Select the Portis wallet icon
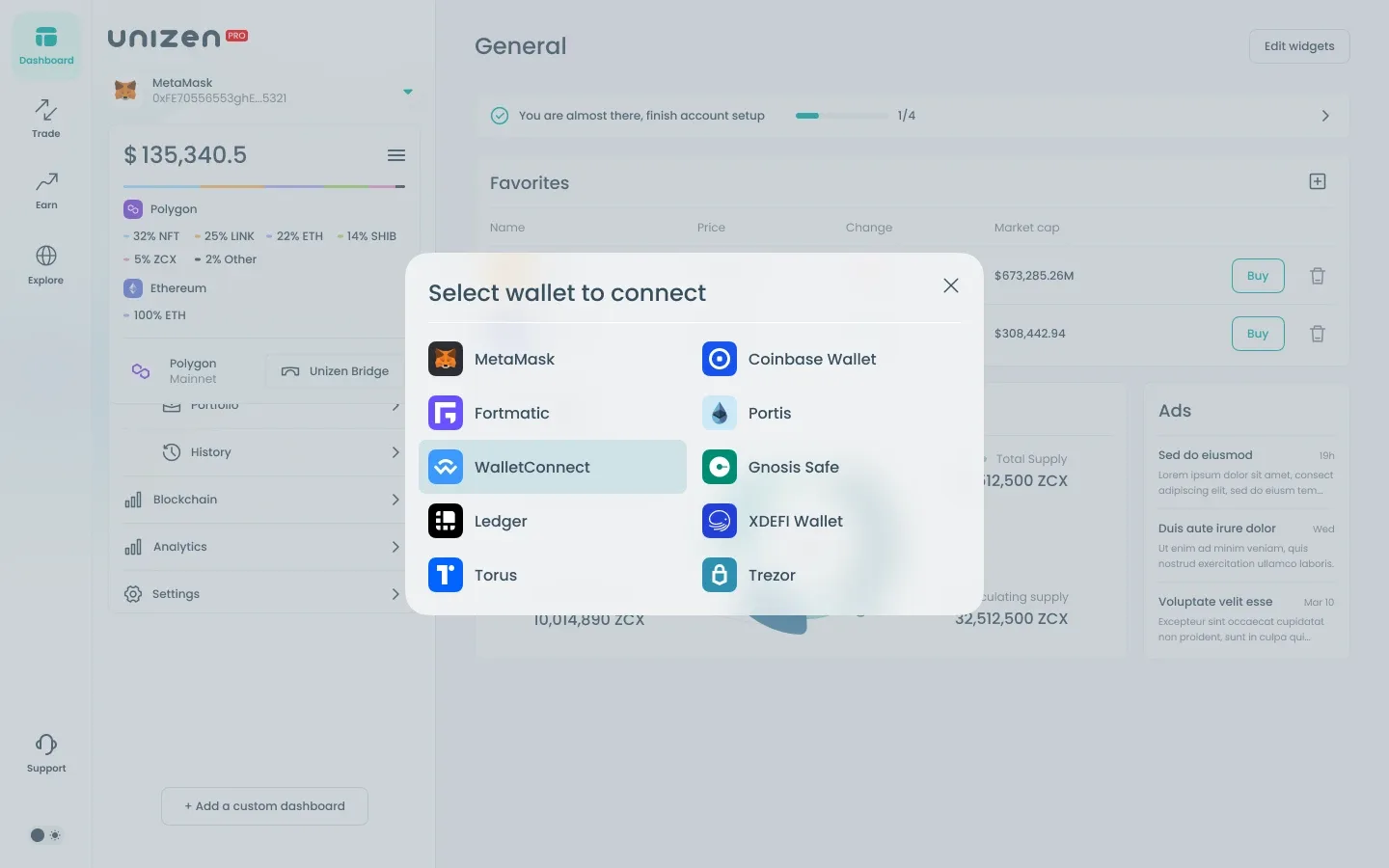The width and height of the screenshot is (1389, 868). (x=720, y=413)
